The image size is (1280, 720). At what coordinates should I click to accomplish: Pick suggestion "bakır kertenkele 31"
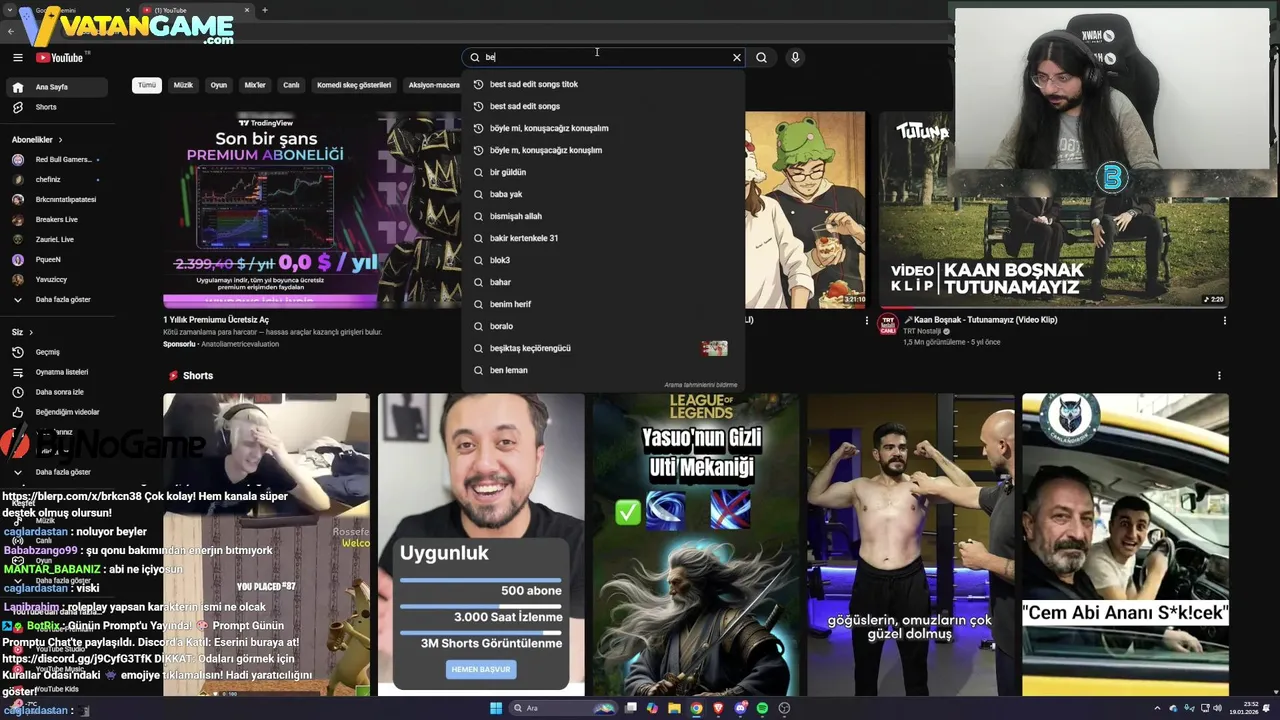click(x=603, y=238)
